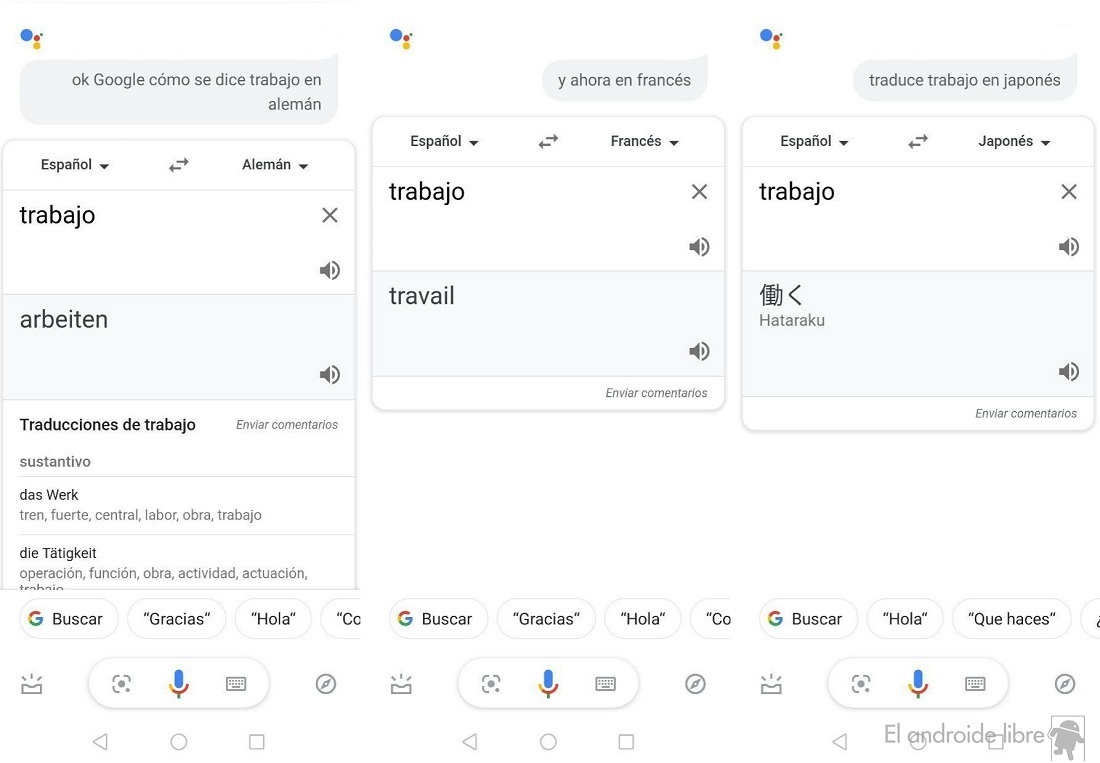Open Alemán target language dropdown
The height and width of the screenshot is (763, 1100).
point(275,165)
